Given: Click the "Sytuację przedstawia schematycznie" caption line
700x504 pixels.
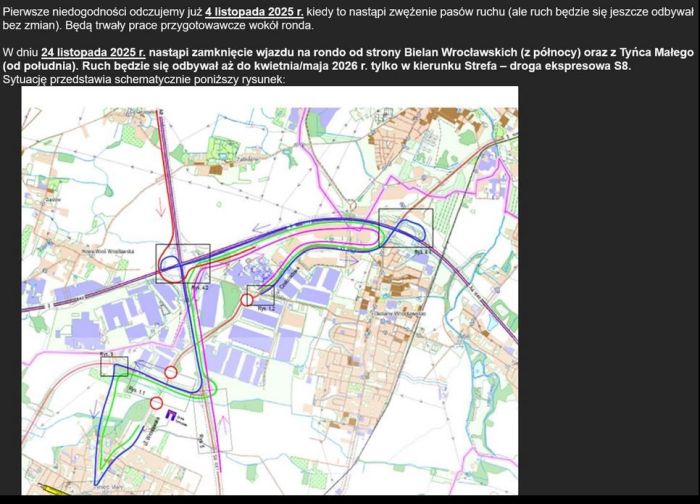Looking at the screenshot, I should [x=144, y=79].
